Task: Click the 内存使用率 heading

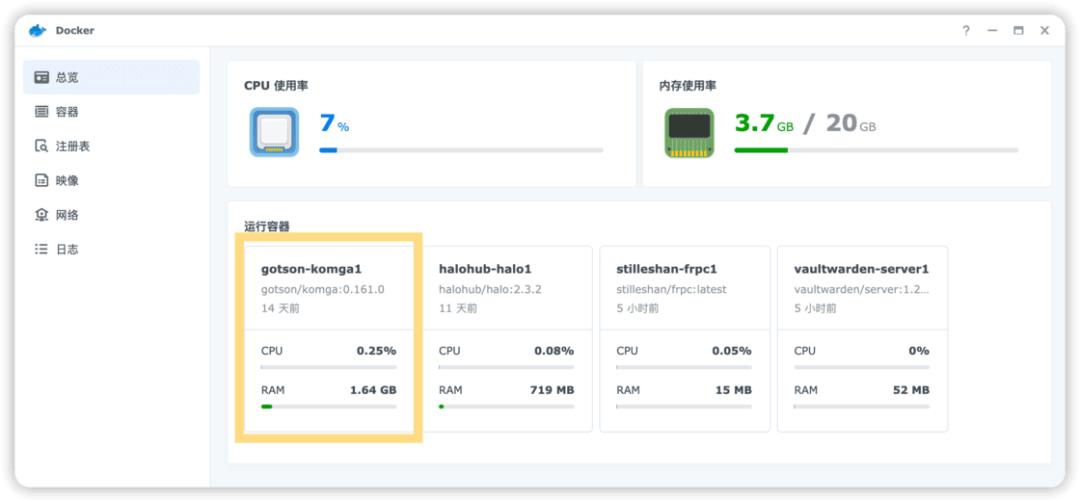Action: (x=687, y=86)
